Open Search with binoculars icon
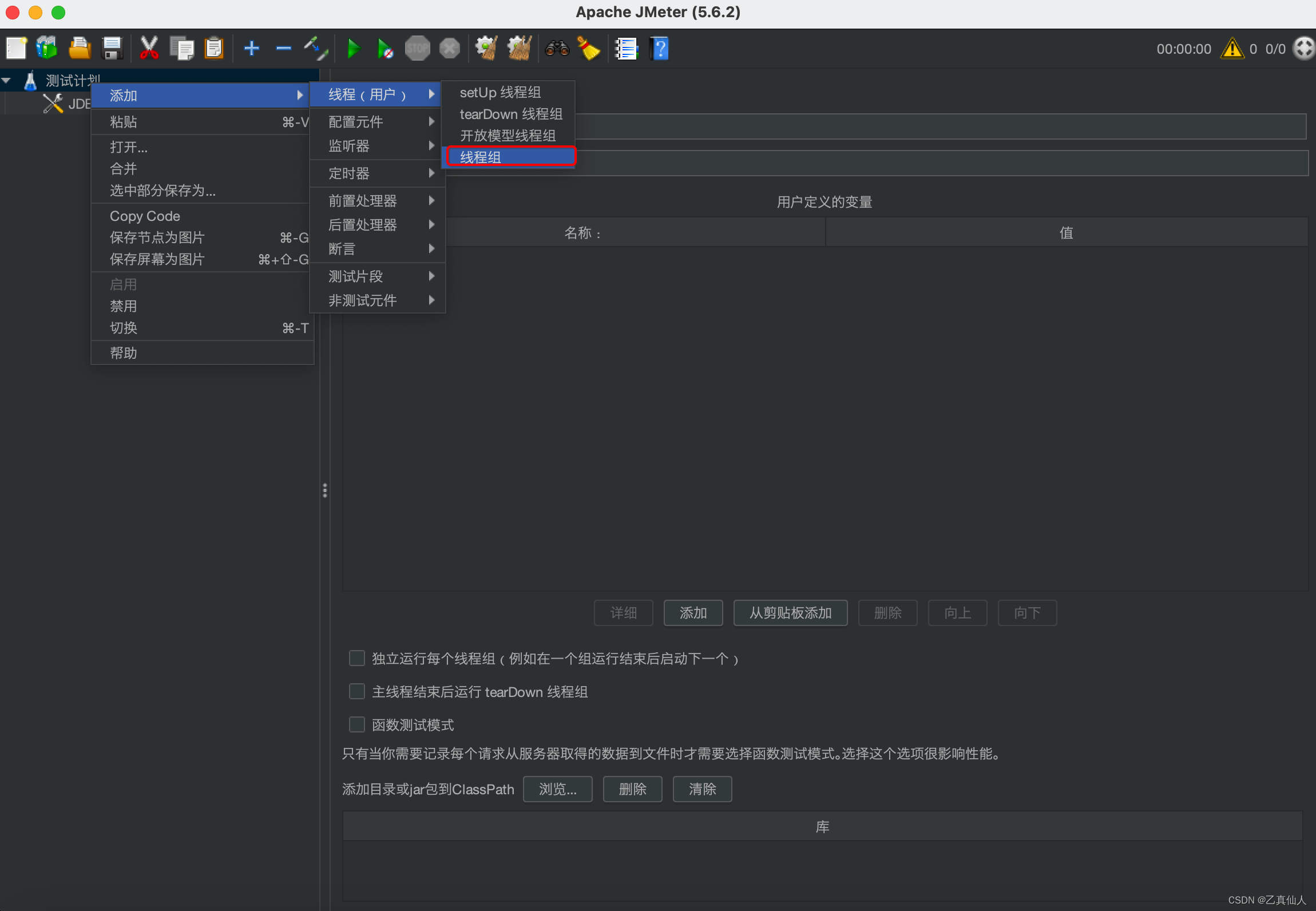 (557, 48)
